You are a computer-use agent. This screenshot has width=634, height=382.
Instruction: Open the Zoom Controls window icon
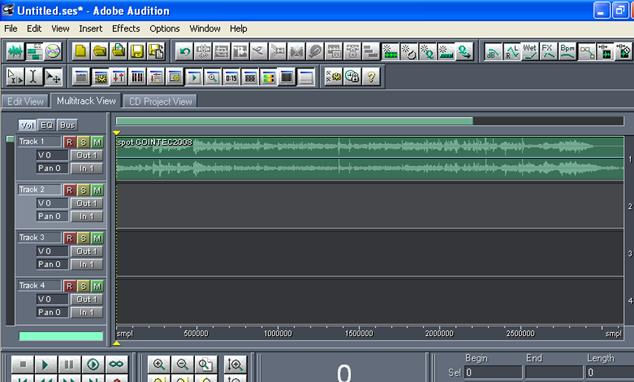pos(212,76)
